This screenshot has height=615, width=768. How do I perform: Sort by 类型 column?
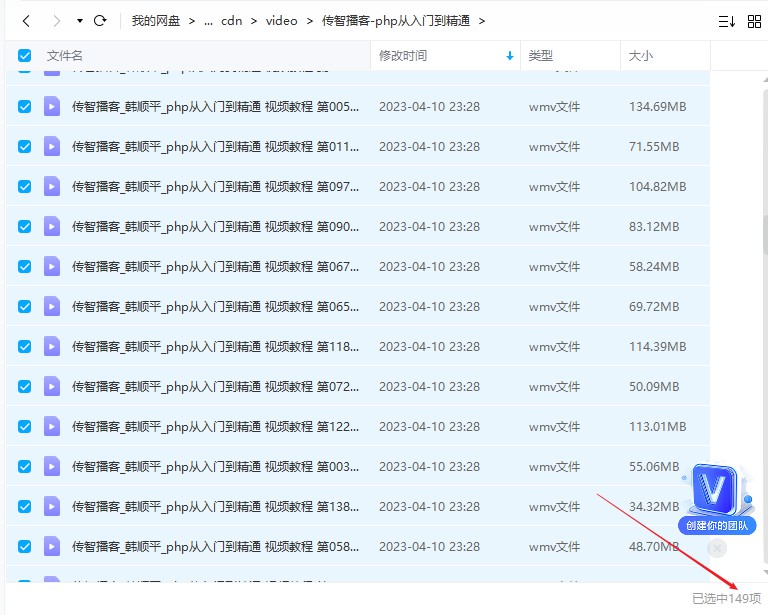click(x=540, y=56)
